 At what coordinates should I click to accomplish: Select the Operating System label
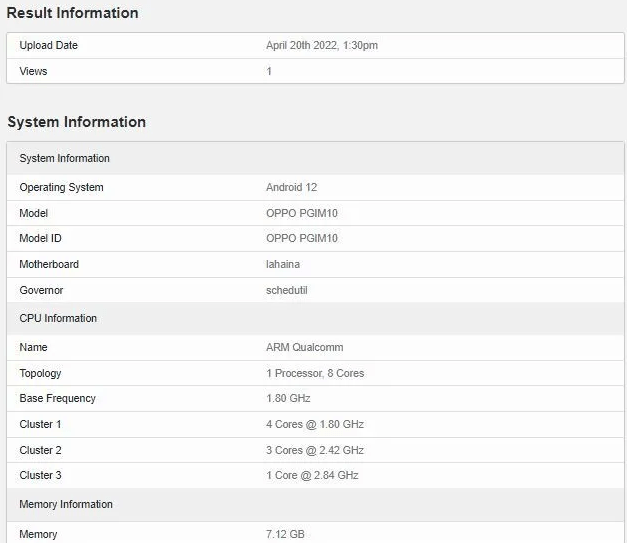point(61,187)
